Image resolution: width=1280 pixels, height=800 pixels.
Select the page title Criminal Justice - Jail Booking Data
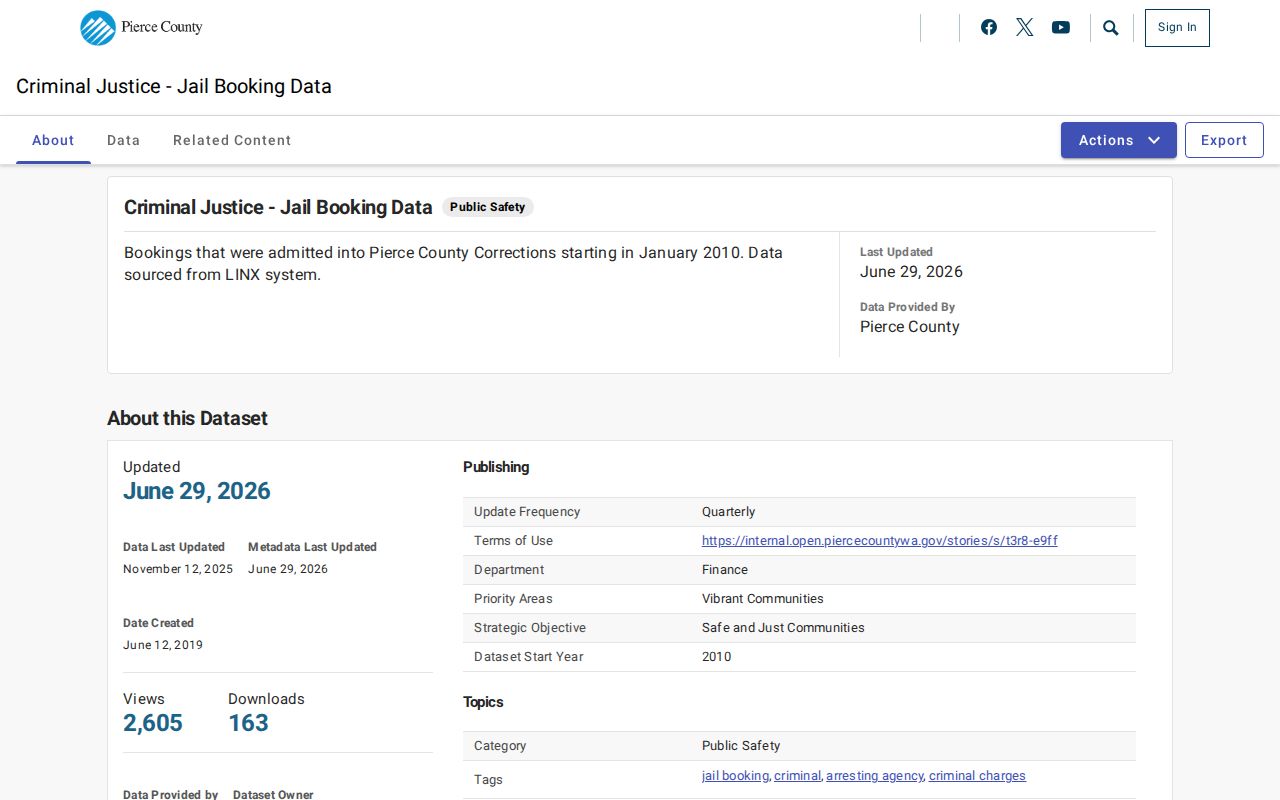[x=174, y=86]
